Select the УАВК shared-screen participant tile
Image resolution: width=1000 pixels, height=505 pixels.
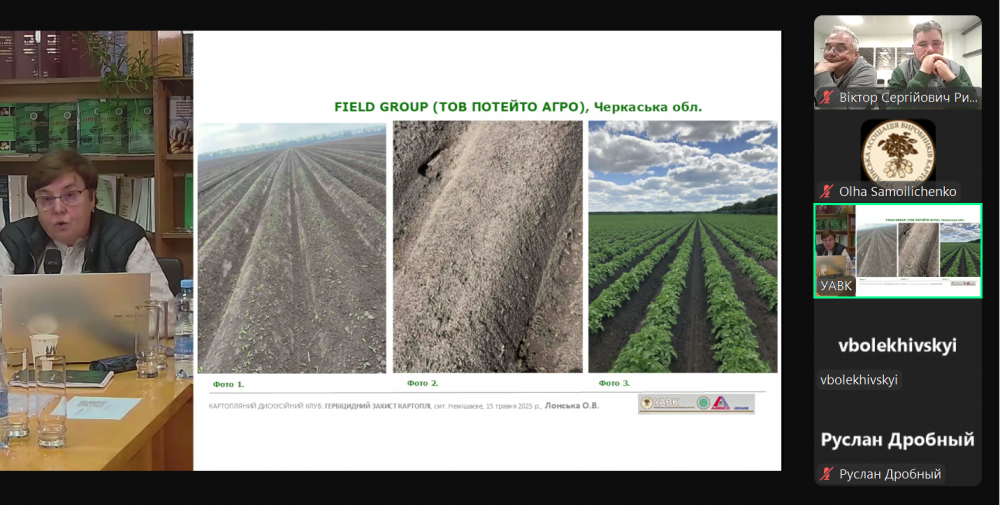(x=897, y=251)
